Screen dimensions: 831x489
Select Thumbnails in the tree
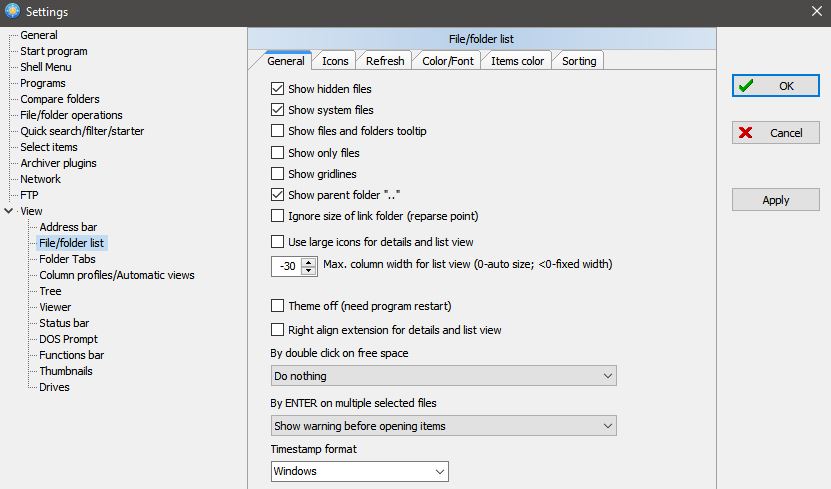pos(66,371)
